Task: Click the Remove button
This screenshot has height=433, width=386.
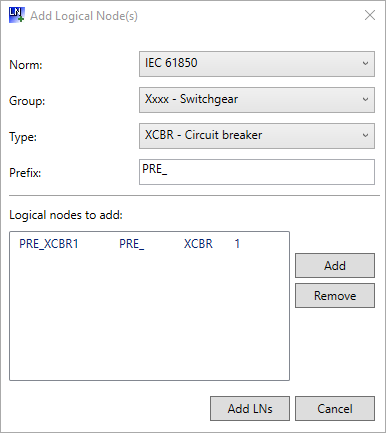Action: tap(335, 296)
